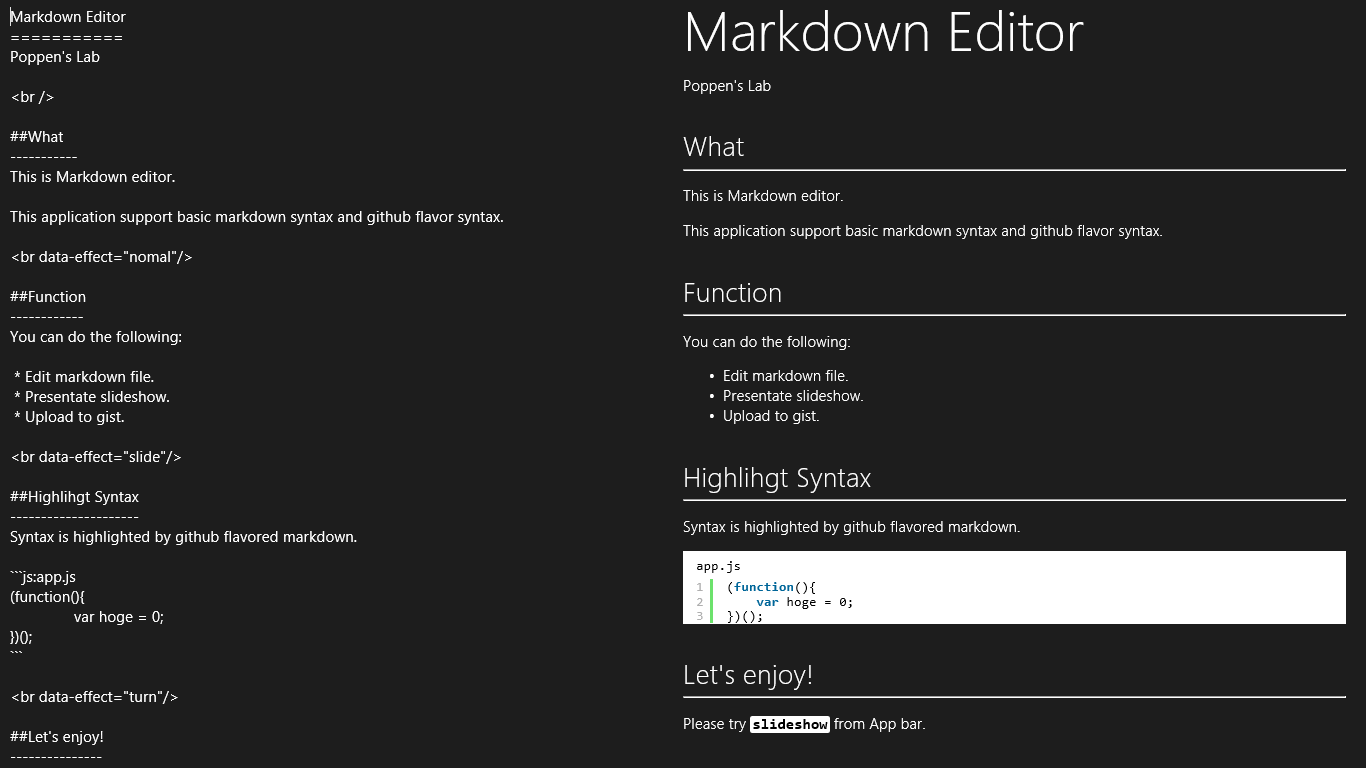Click the '})();' line in source editor
Viewport: 1366px width, 768px height.
pyautogui.click(x=21, y=637)
